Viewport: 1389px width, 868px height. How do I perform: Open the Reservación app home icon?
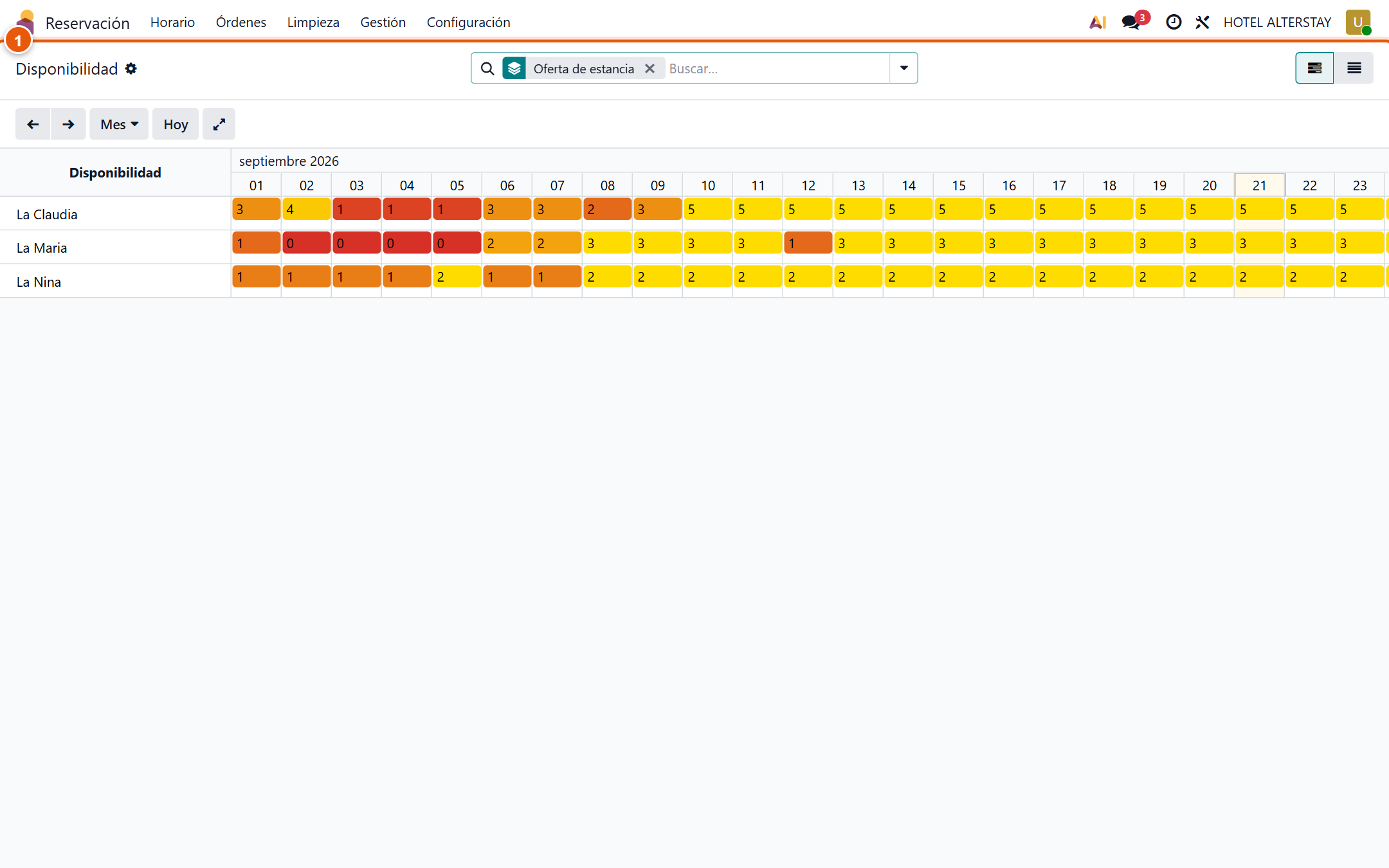pos(26,22)
